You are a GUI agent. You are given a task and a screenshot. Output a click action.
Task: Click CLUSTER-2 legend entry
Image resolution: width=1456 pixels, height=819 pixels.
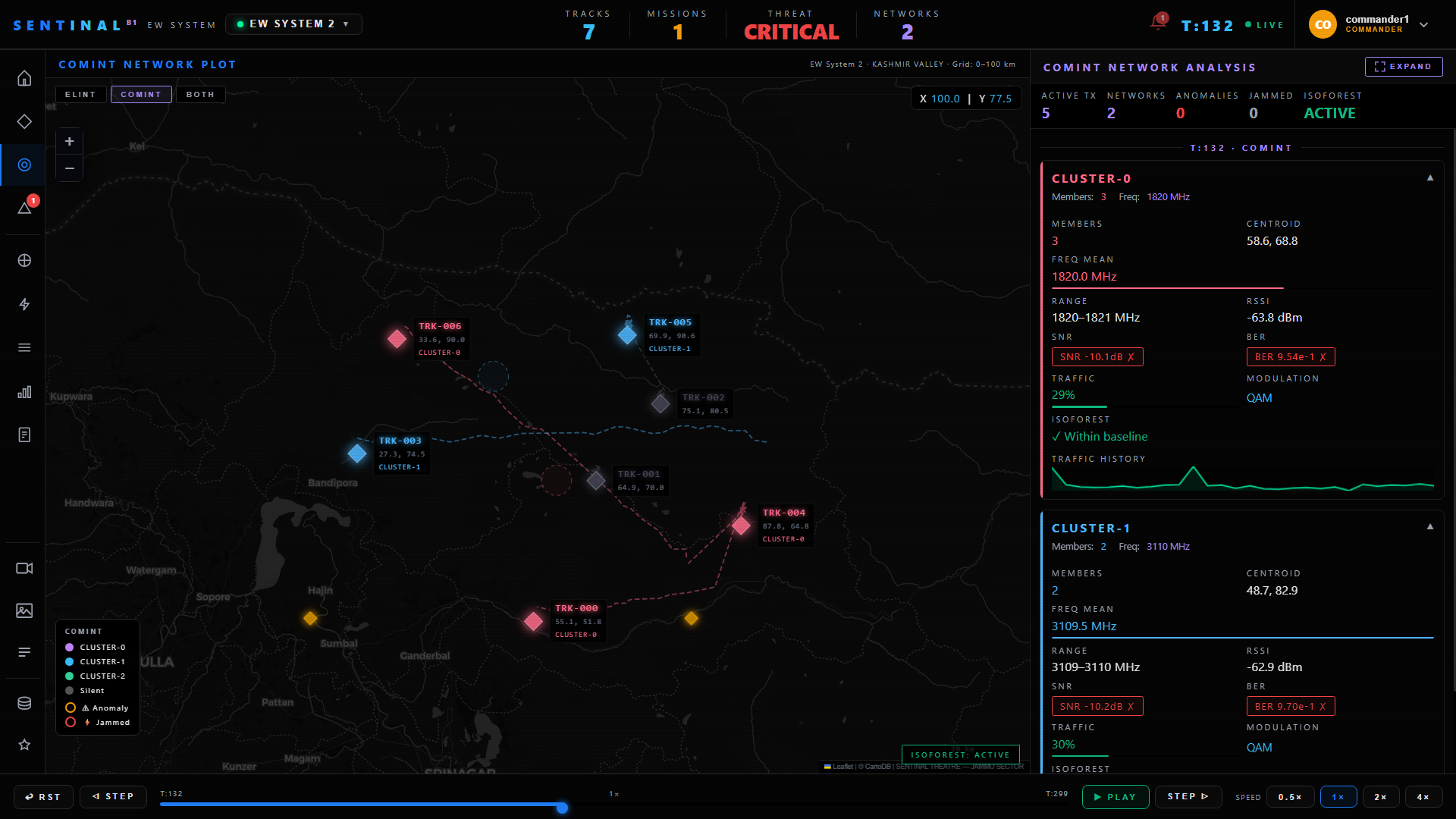[96, 676]
